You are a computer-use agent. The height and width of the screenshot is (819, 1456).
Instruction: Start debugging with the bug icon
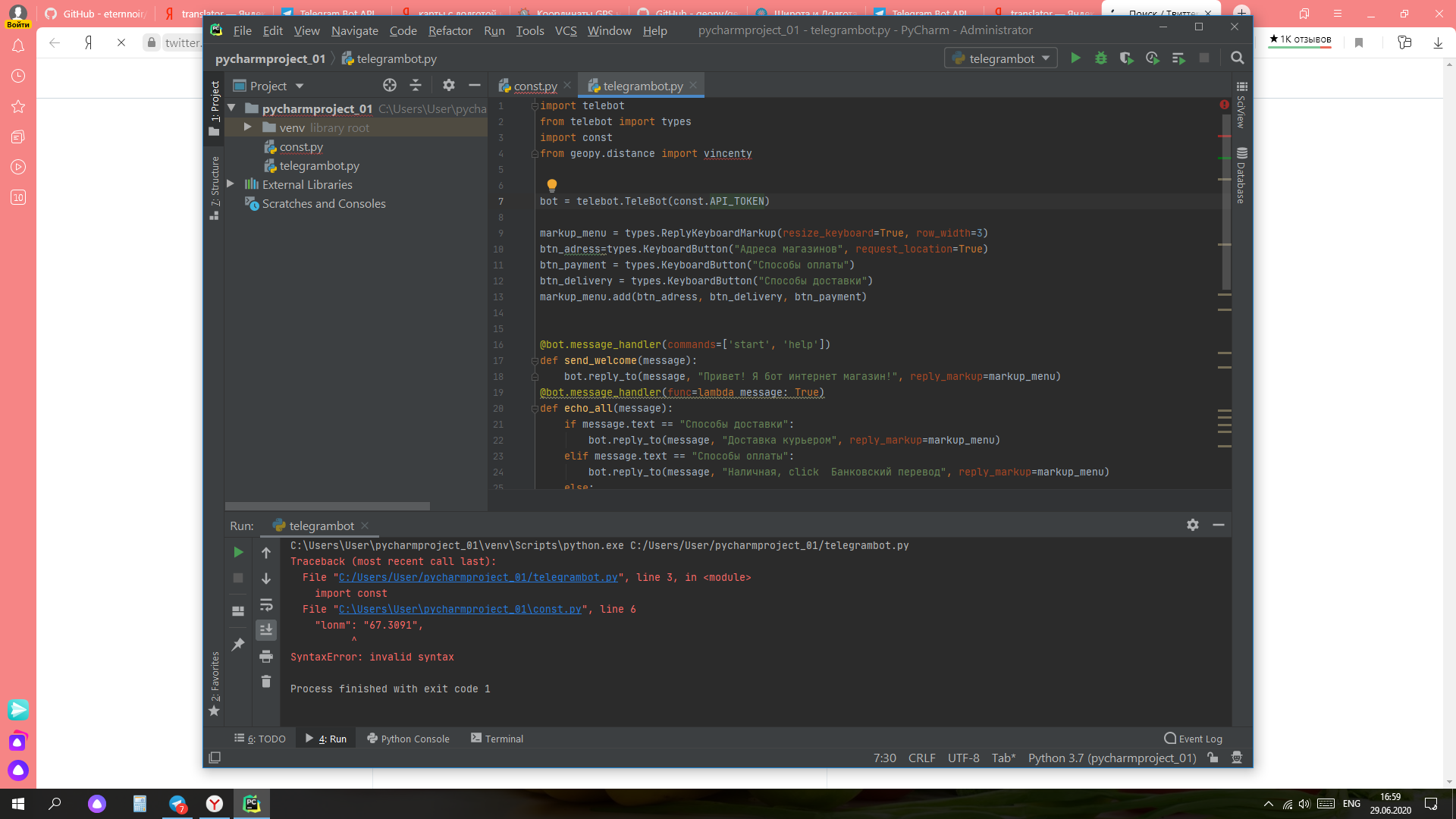(x=1101, y=58)
